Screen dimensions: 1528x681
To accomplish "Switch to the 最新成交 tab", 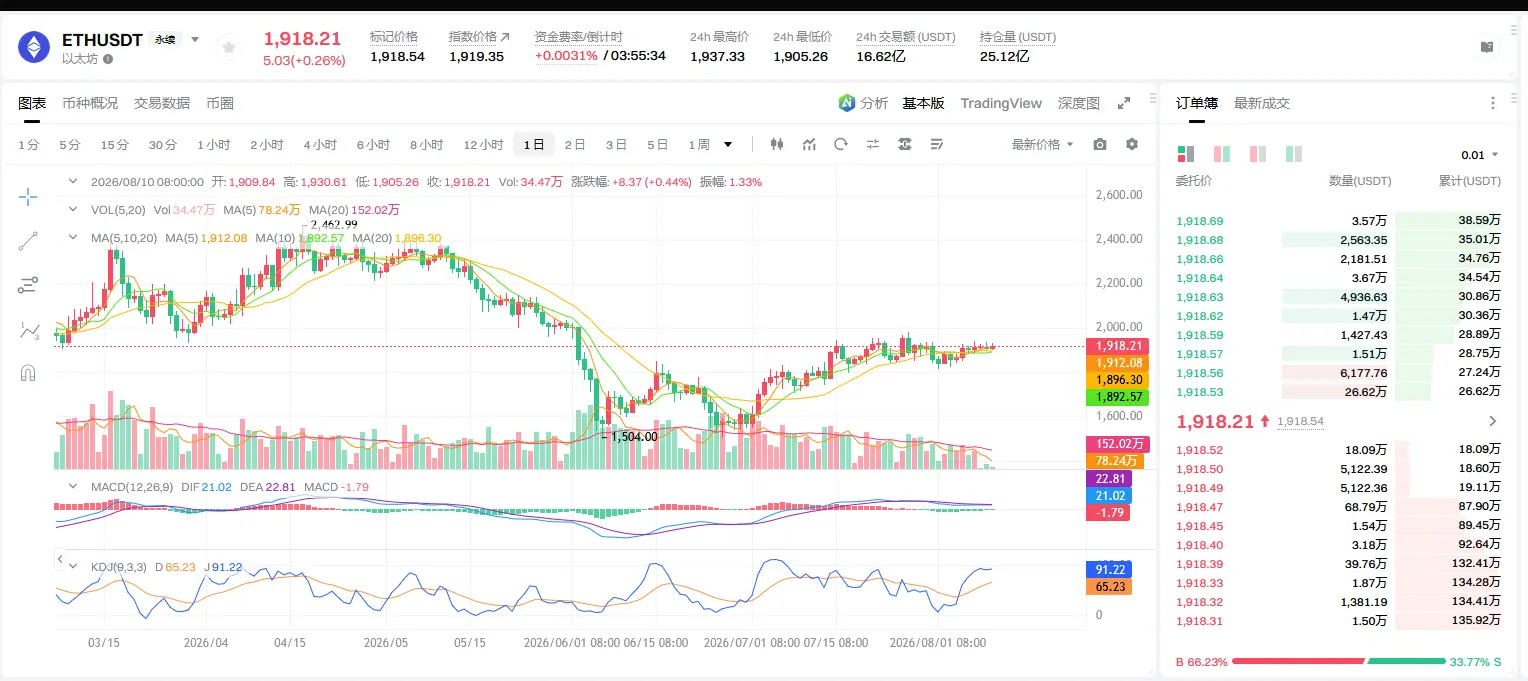I will pos(1262,103).
